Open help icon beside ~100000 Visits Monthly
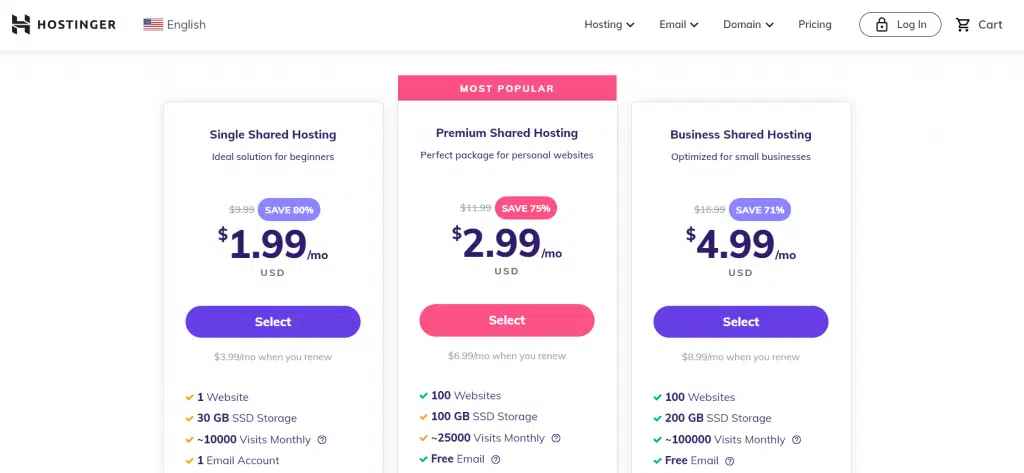The height and width of the screenshot is (473, 1024). click(x=796, y=440)
